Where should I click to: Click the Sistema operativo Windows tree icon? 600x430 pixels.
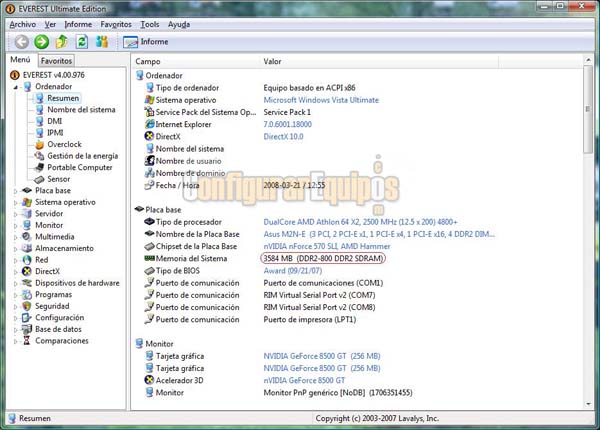pos(27,202)
